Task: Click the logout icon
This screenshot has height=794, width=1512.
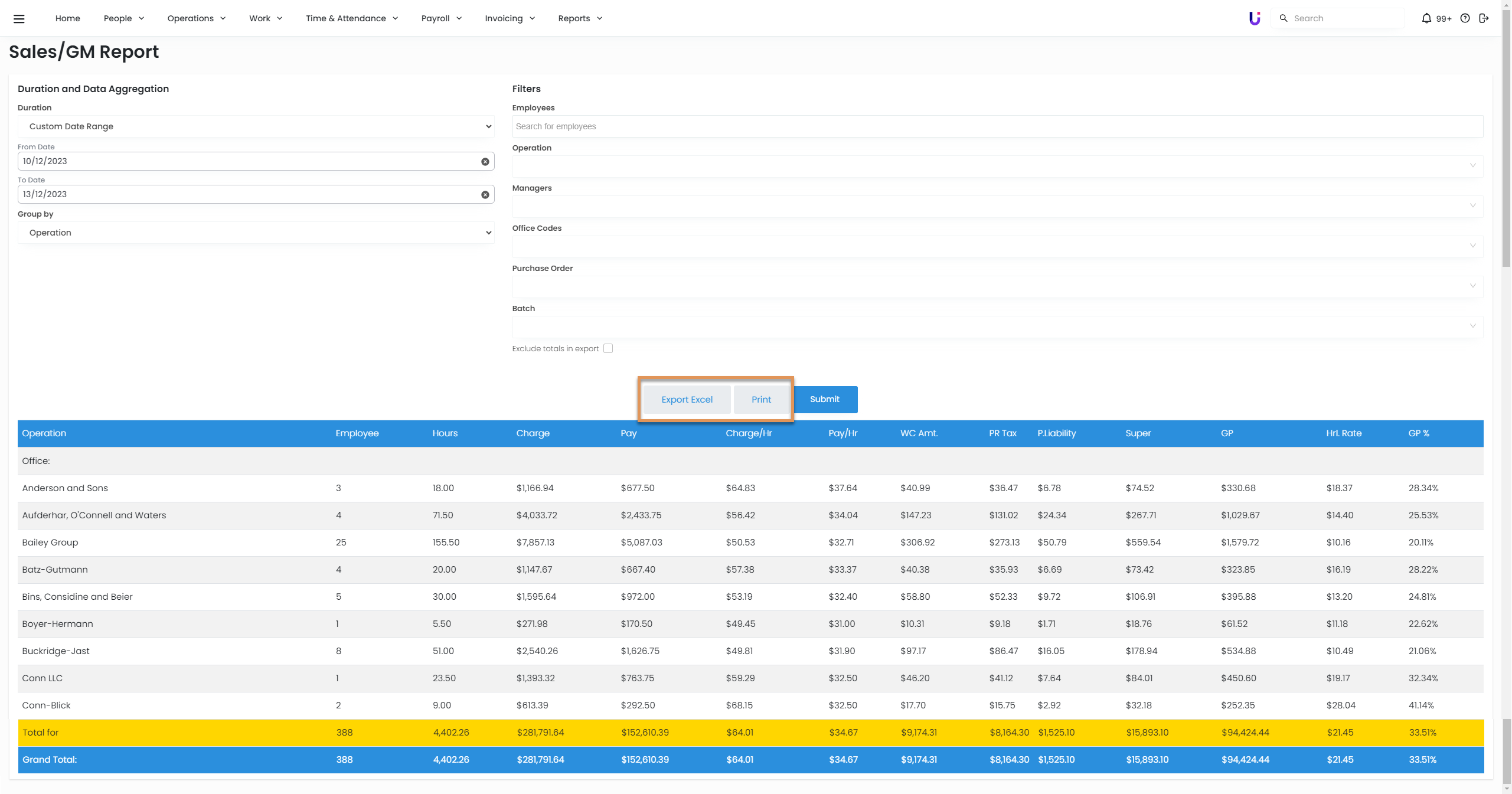Action: point(1484,18)
